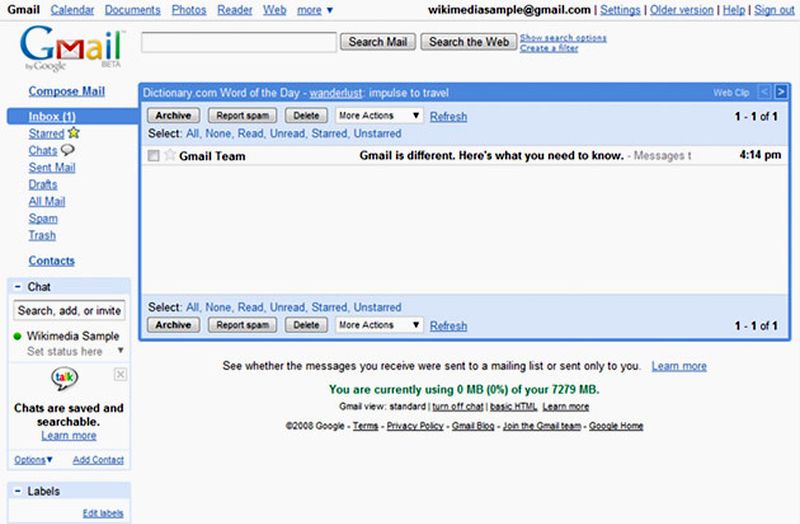Open the Spam folder

click(x=43, y=218)
